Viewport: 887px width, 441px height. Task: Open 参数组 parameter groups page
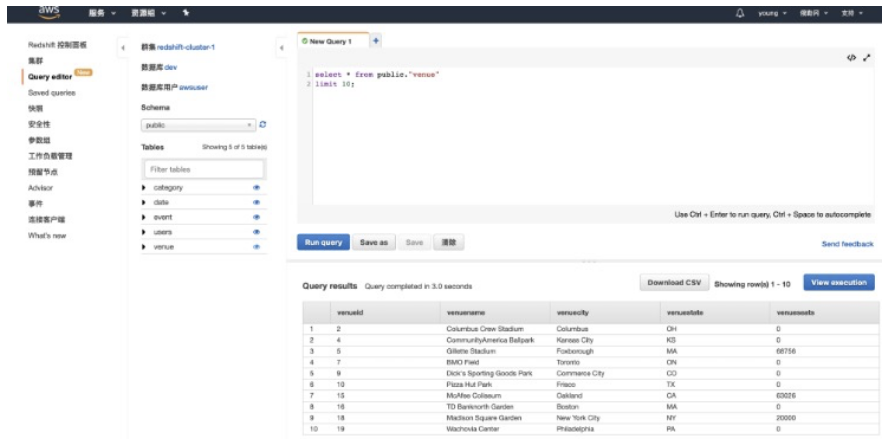click(x=39, y=140)
